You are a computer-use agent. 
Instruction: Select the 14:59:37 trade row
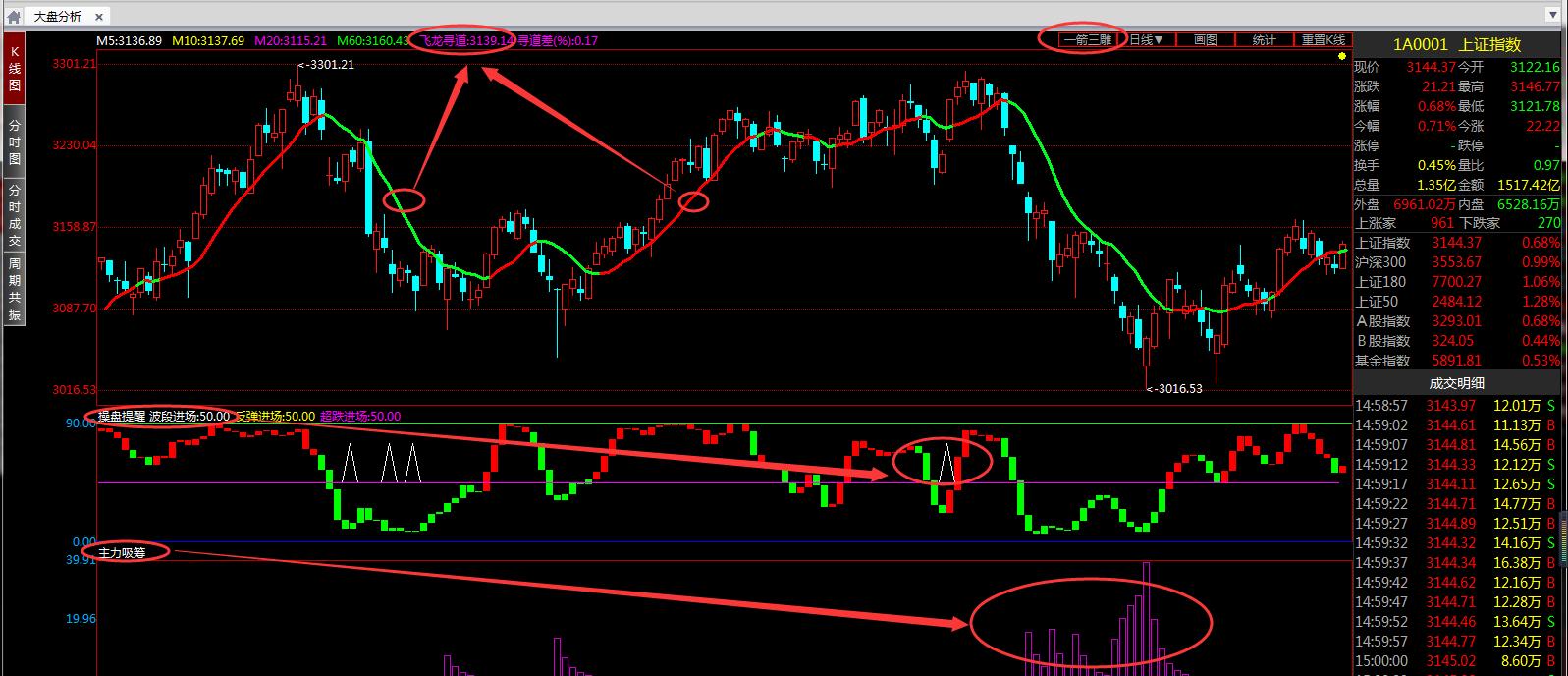1457,562
